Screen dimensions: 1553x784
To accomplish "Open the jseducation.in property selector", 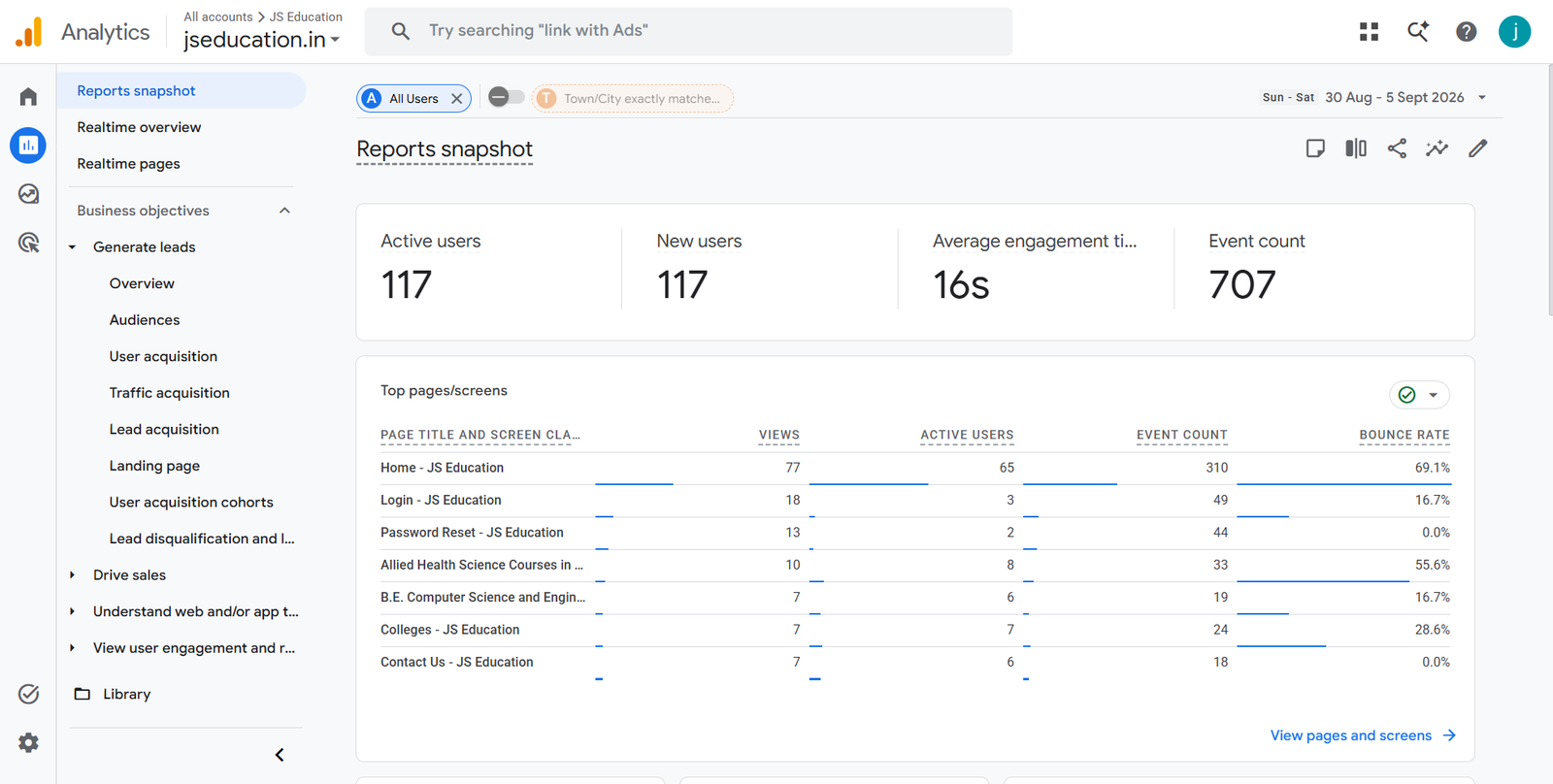I will click(x=262, y=40).
